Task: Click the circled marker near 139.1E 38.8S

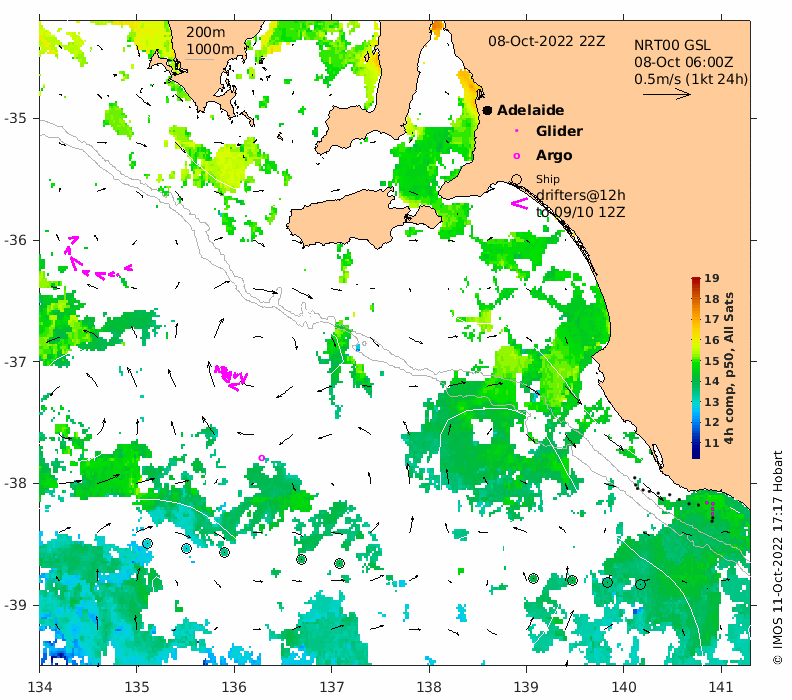Action: coord(533,578)
